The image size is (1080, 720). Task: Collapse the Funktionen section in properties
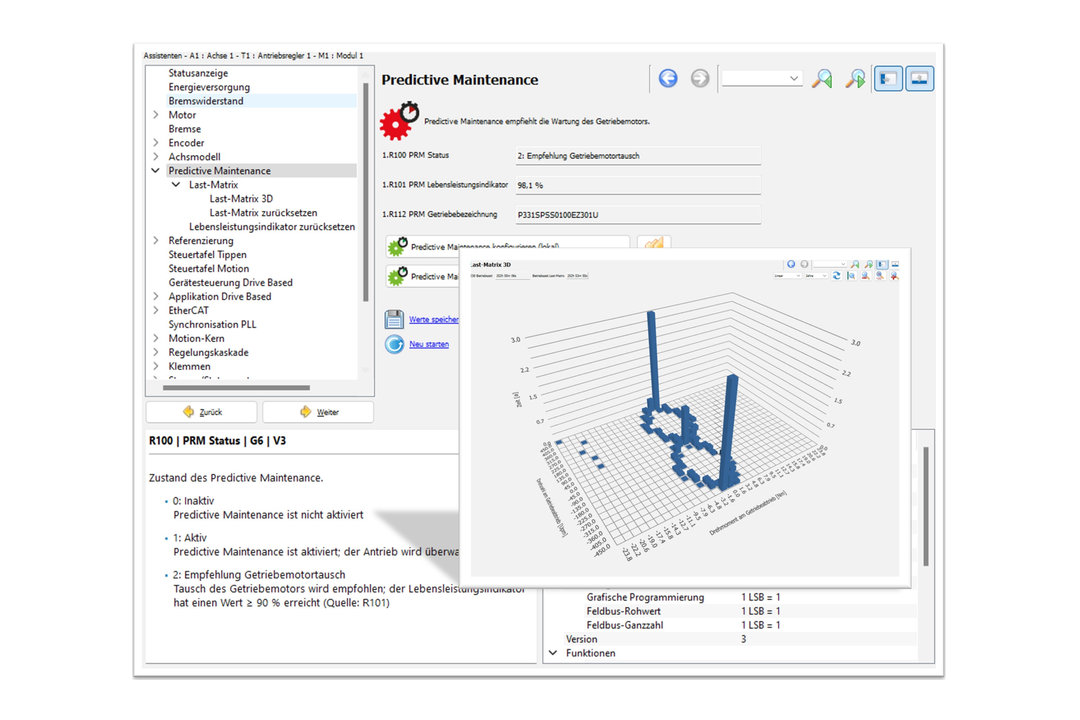[553, 652]
